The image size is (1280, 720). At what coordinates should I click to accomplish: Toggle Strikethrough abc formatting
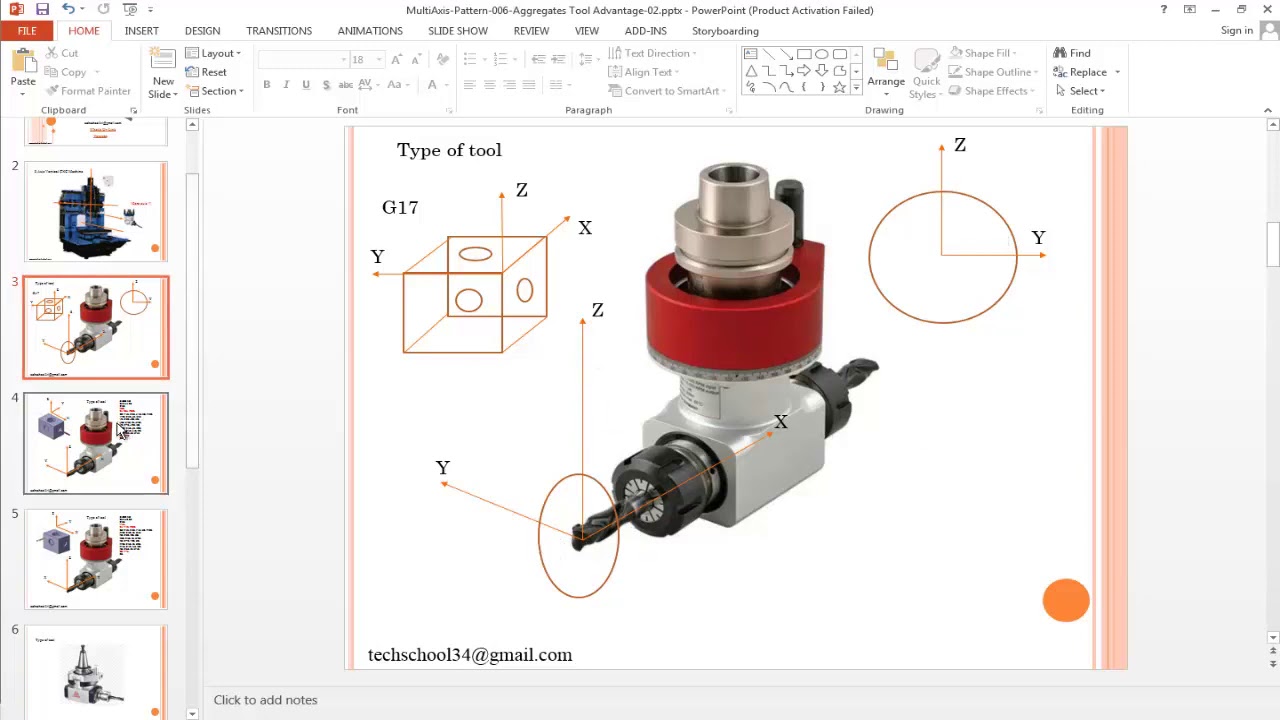tap(346, 85)
